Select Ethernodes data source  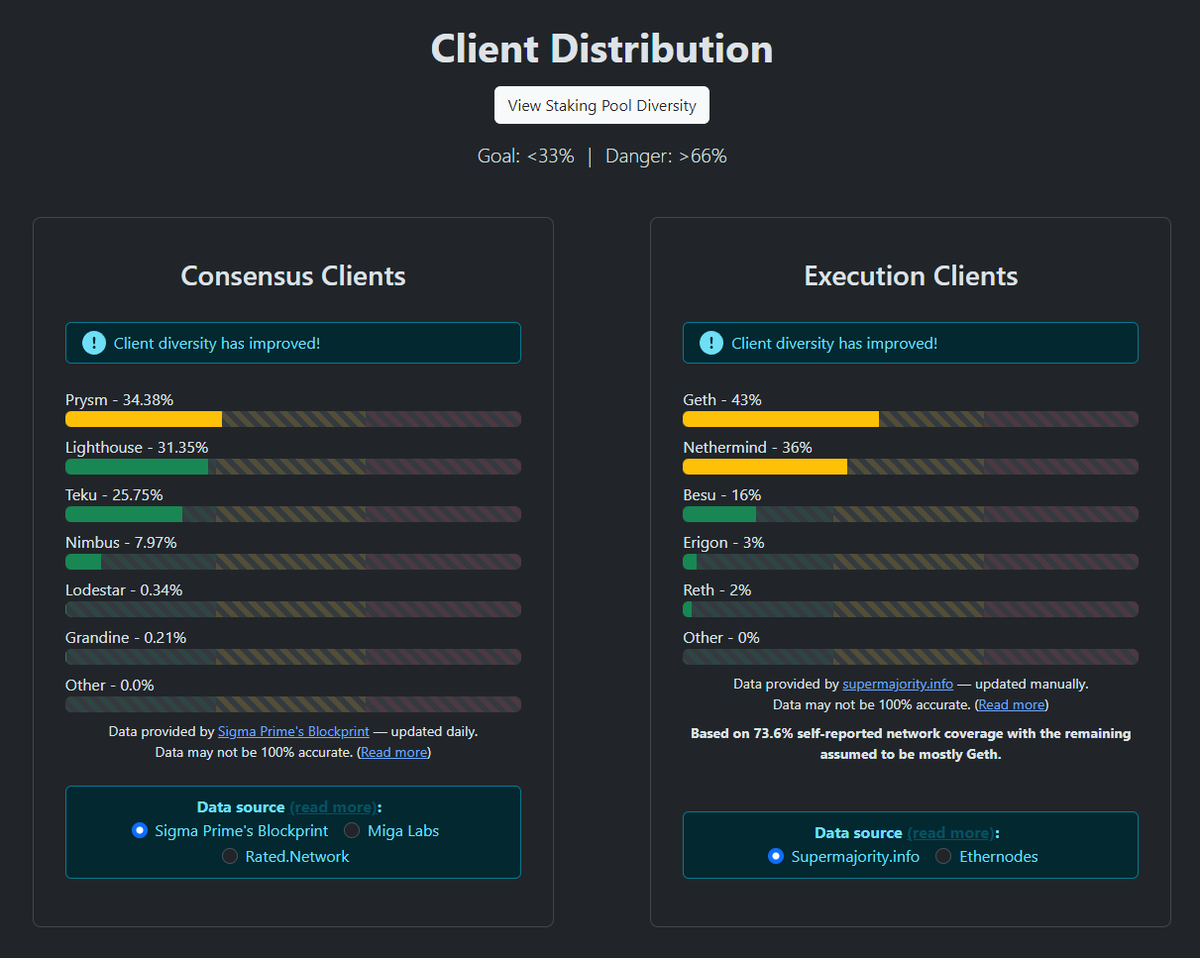(x=943, y=856)
